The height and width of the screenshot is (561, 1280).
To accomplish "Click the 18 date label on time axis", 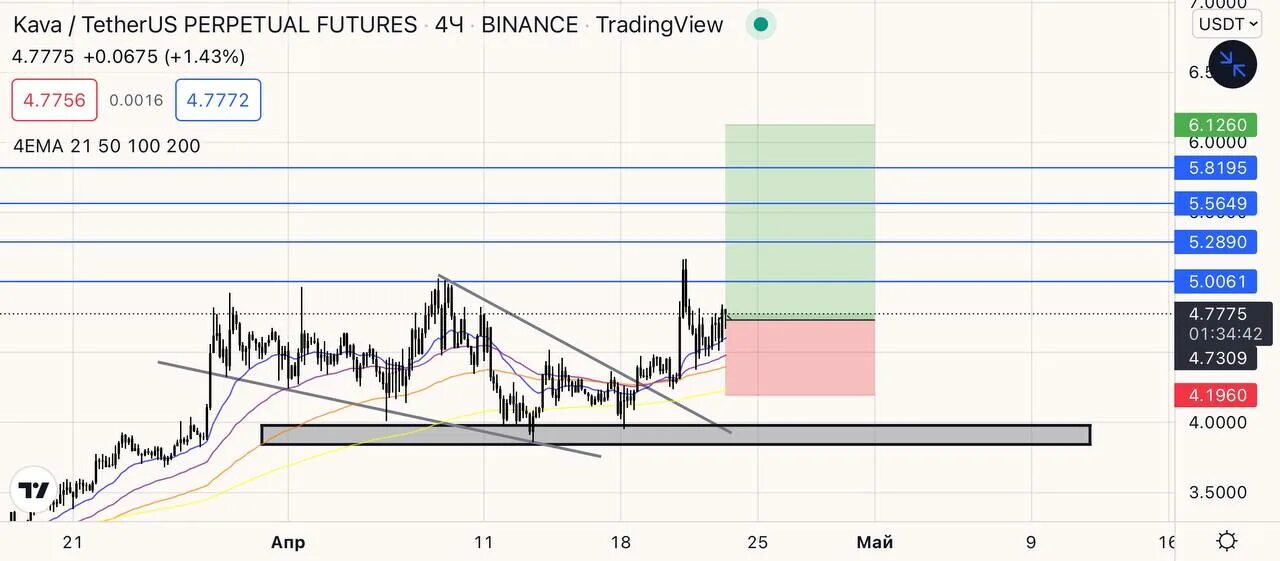I will coord(621,542).
